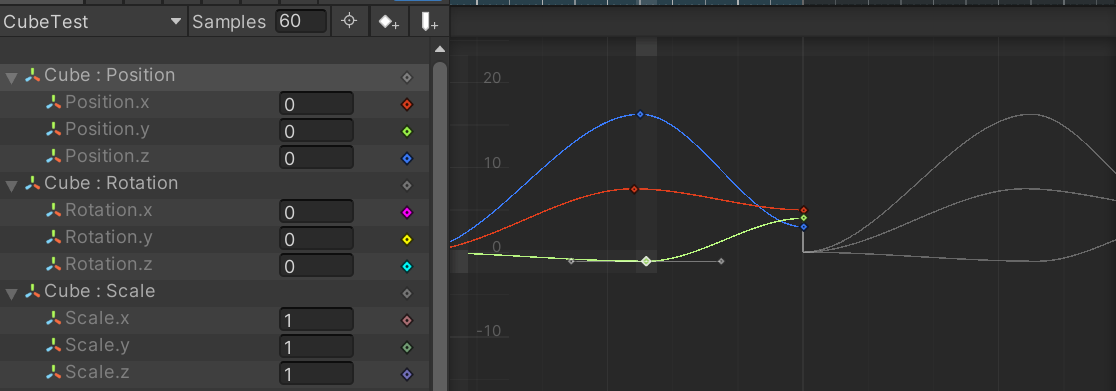Viewport: 1116px width, 391px height.
Task: Click the Add Keyframe button
Action: 389,21
